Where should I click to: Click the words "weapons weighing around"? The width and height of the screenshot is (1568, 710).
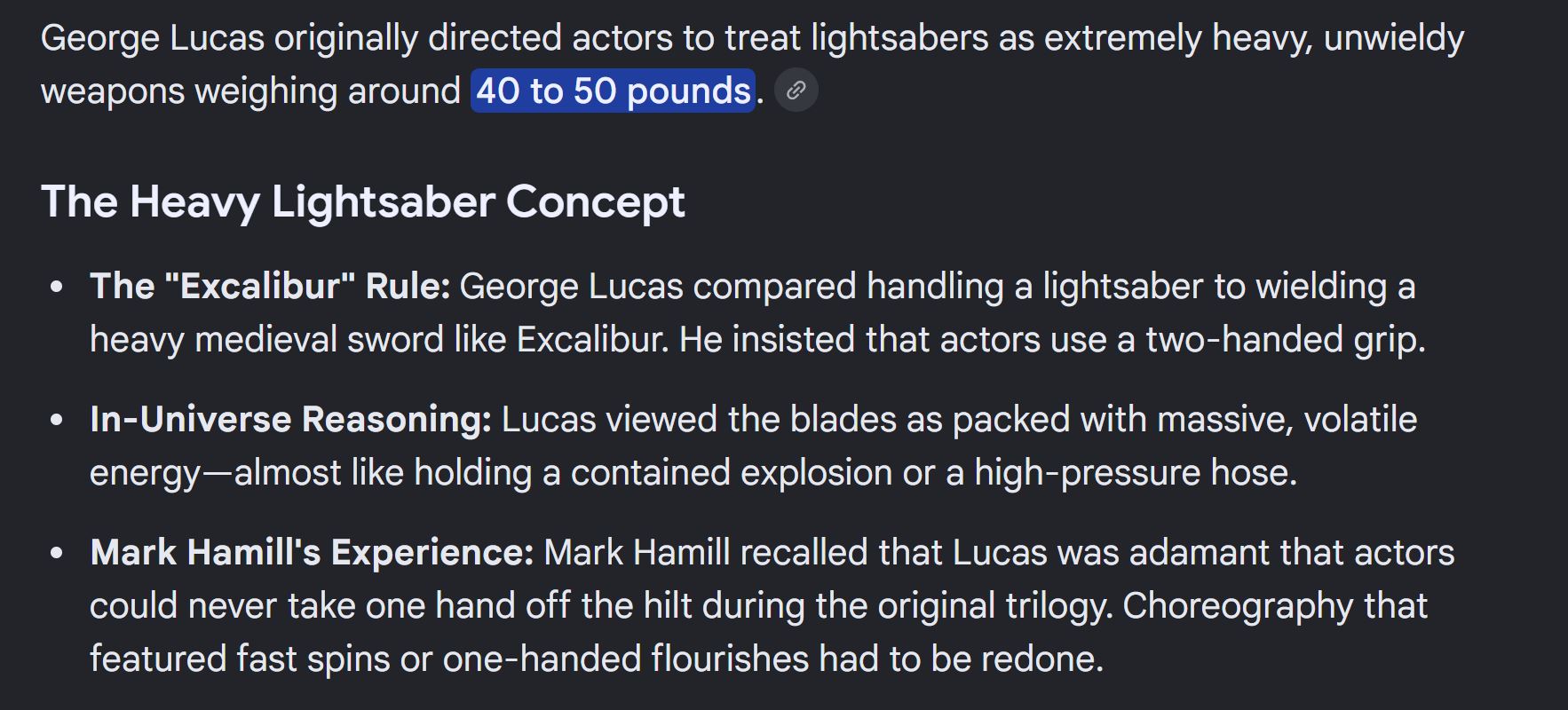click(250, 91)
